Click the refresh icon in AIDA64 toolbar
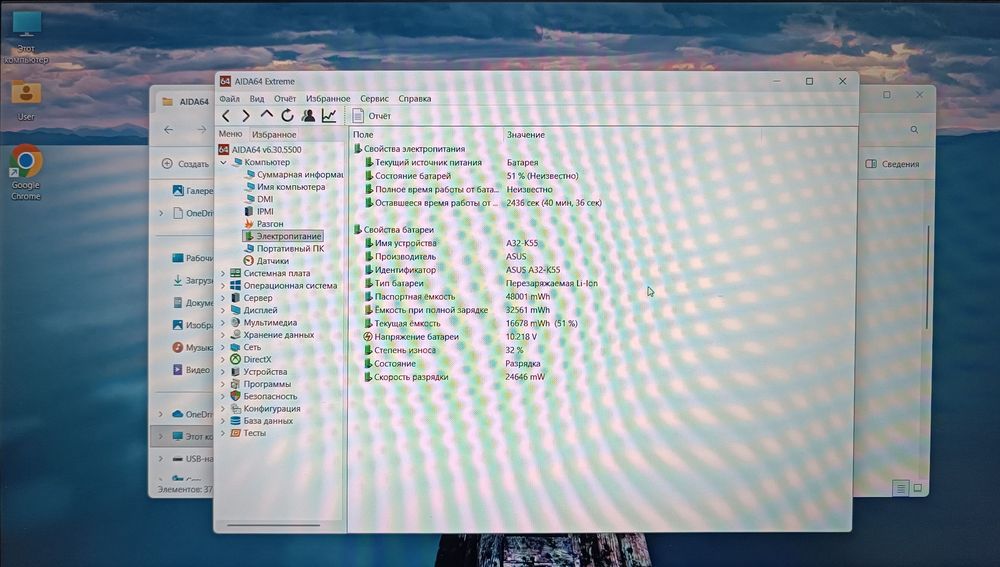The height and width of the screenshot is (567, 1000). click(x=287, y=115)
